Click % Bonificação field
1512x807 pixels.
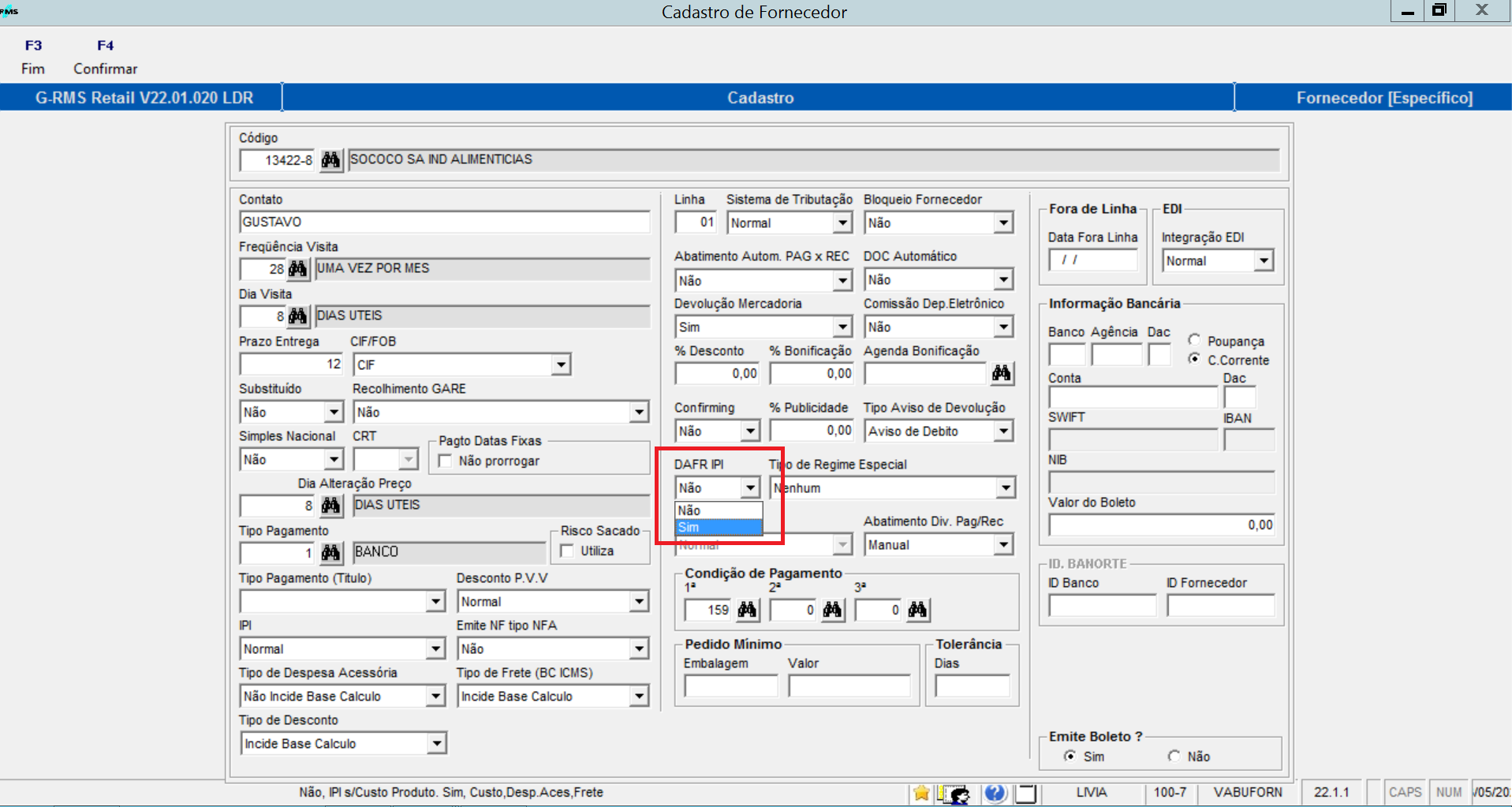(x=812, y=374)
